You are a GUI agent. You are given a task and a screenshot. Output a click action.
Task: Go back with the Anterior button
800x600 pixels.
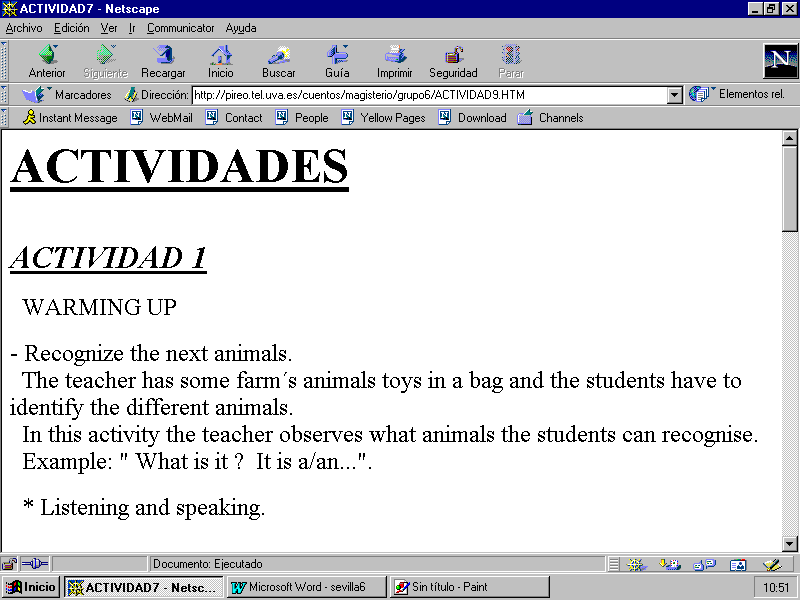(x=47, y=61)
